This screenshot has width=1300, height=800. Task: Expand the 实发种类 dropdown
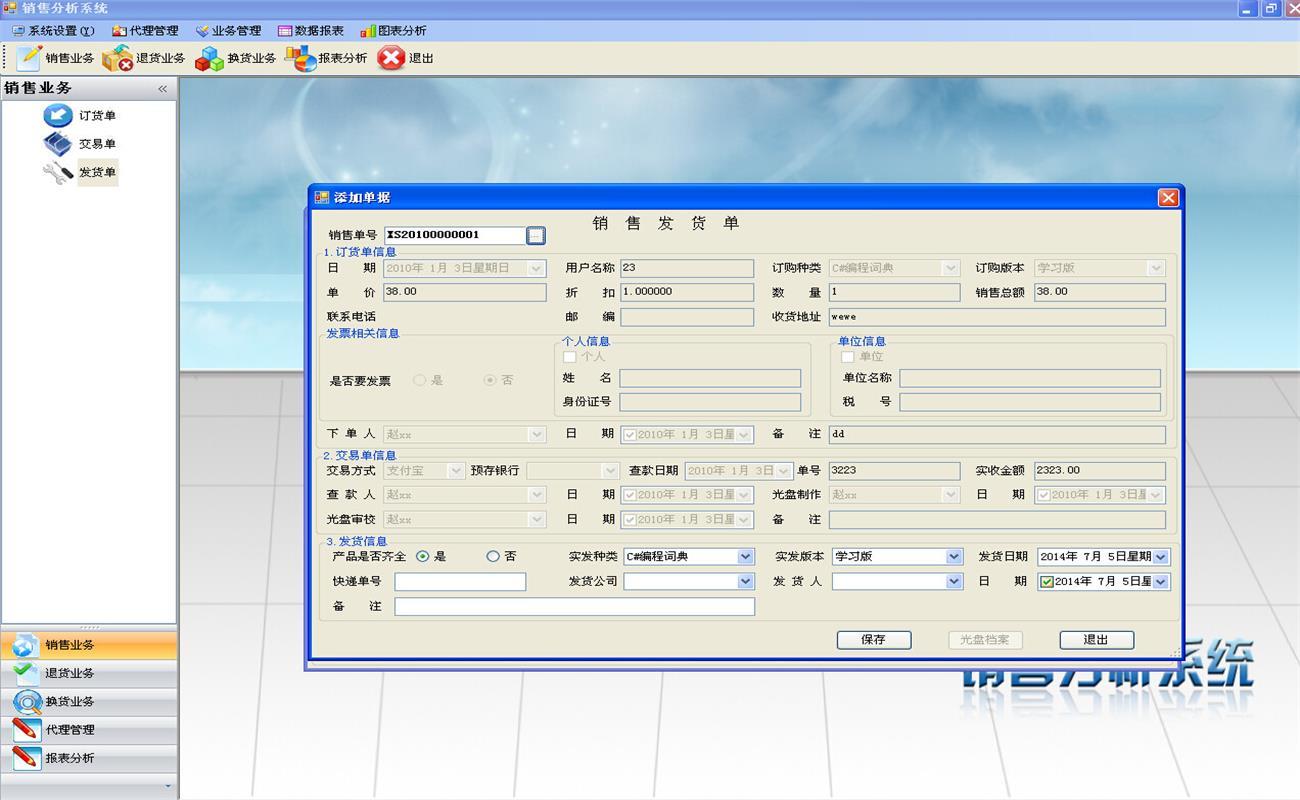[745, 556]
